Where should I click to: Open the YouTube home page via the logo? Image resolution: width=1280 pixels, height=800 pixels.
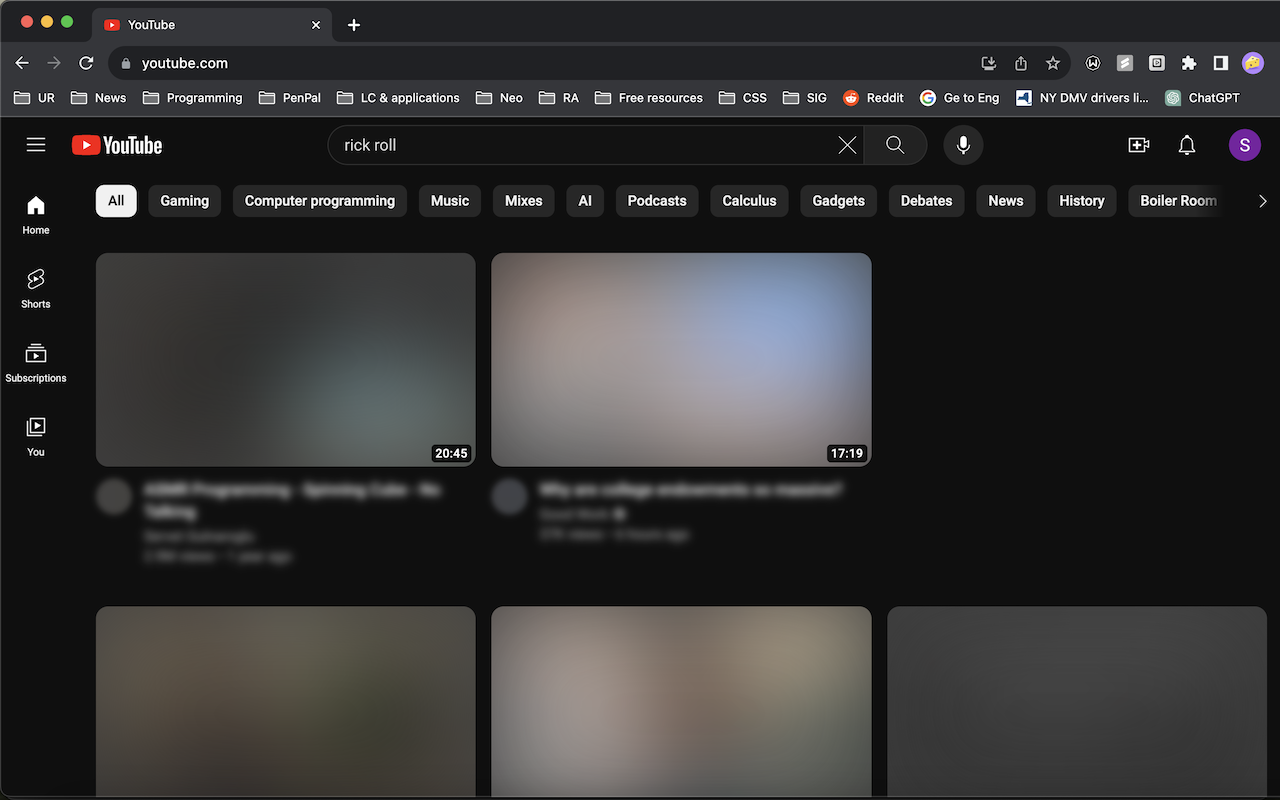pyautogui.click(x=116, y=144)
